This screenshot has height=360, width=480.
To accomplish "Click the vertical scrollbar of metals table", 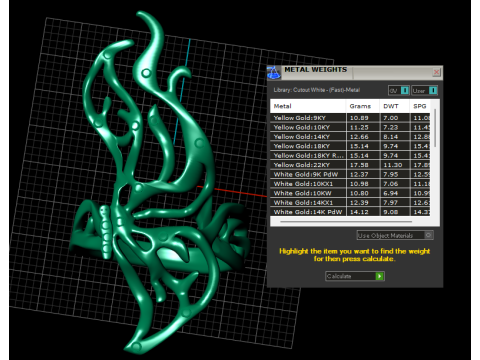I will tap(435, 128).
